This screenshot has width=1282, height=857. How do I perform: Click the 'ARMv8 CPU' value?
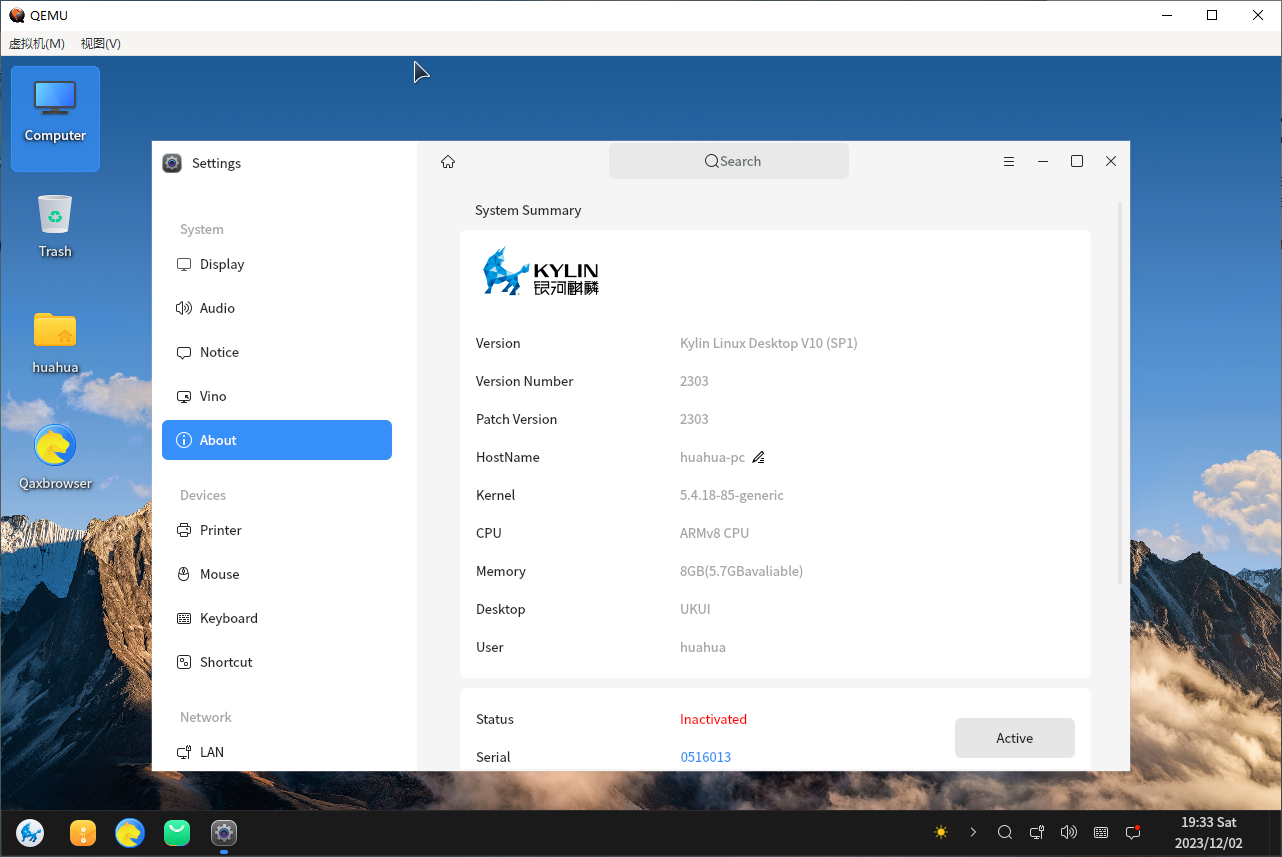pos(714,533)
